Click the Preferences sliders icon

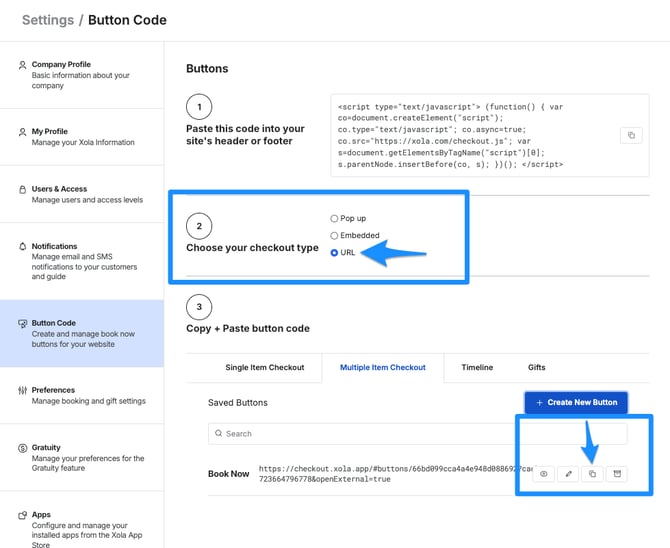pos(22,390)
